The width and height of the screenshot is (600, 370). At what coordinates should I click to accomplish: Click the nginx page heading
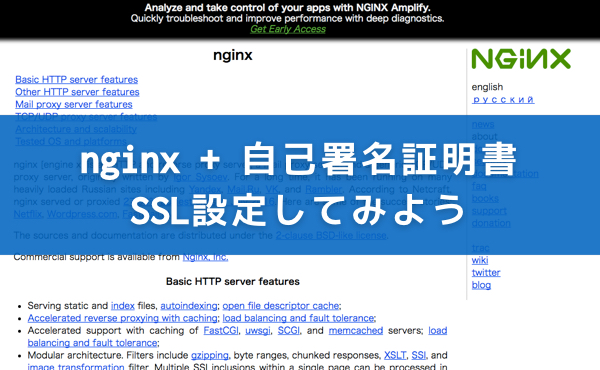point(233,55)
